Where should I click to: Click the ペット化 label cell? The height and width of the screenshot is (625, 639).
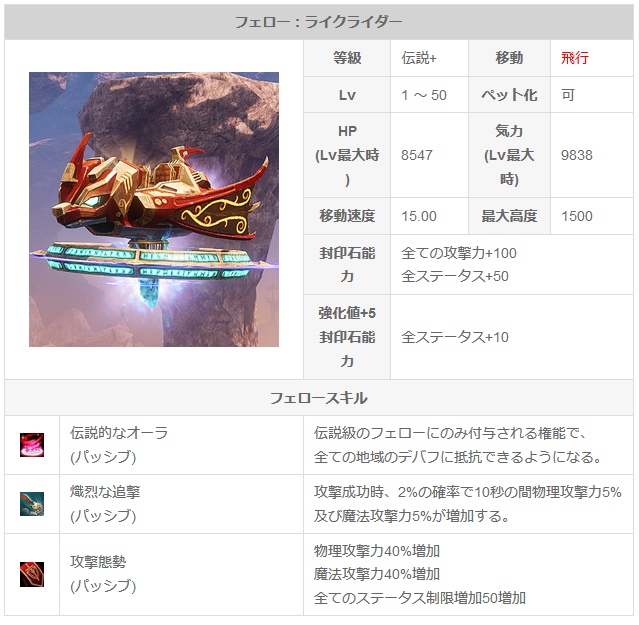tap(509, 95)
